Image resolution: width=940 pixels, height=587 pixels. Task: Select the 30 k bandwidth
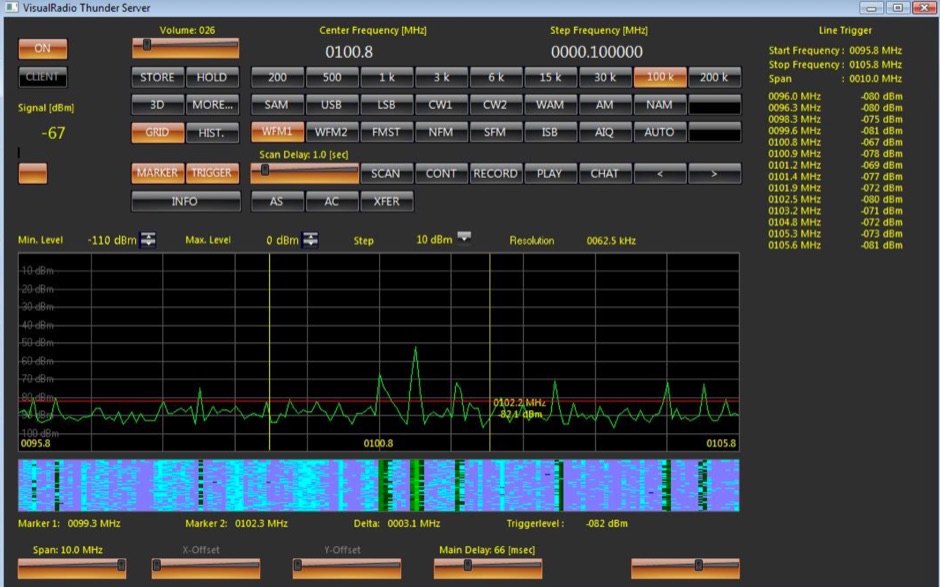pos(605,77)
